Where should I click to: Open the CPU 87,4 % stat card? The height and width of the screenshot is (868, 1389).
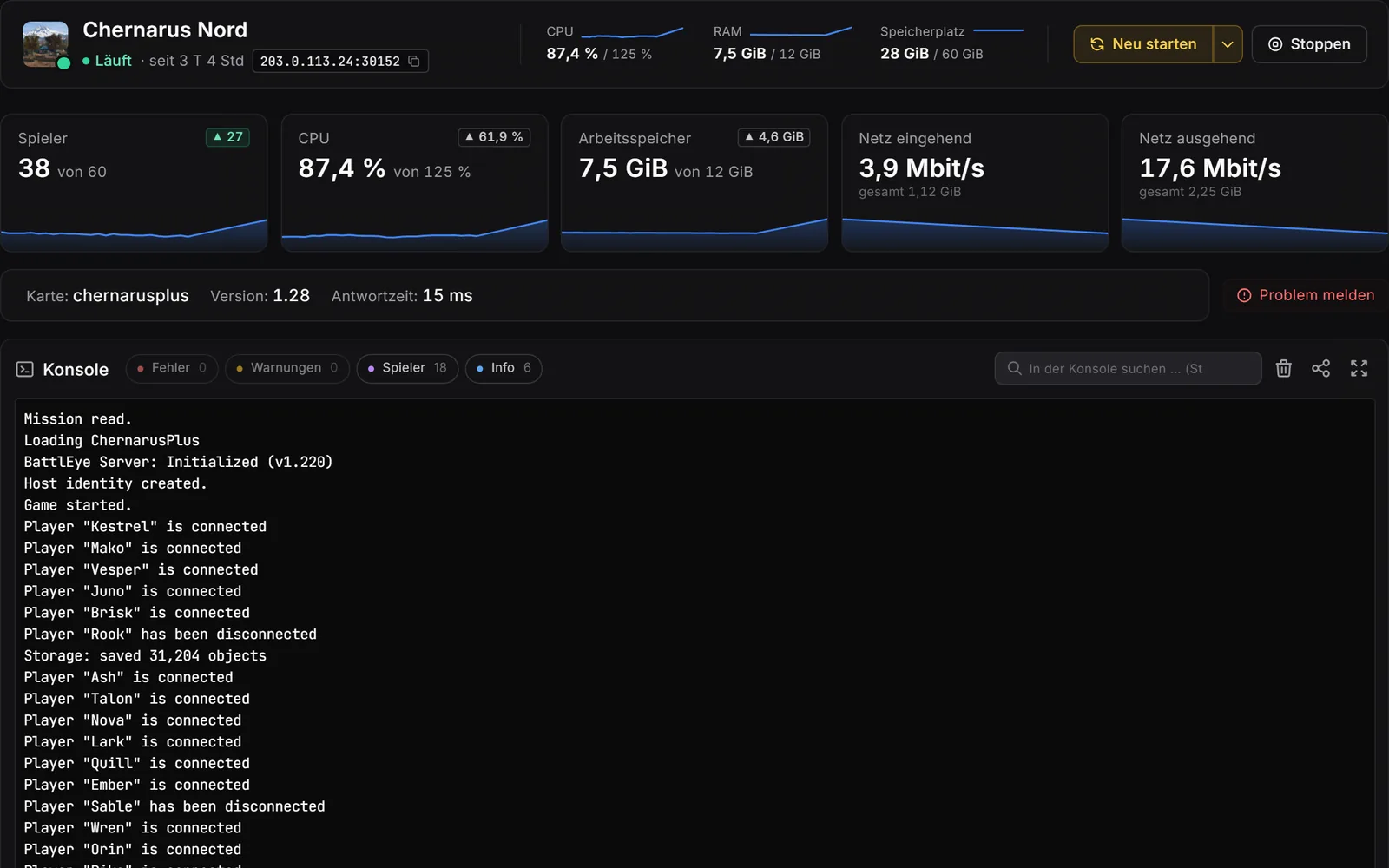pos(414,183)
